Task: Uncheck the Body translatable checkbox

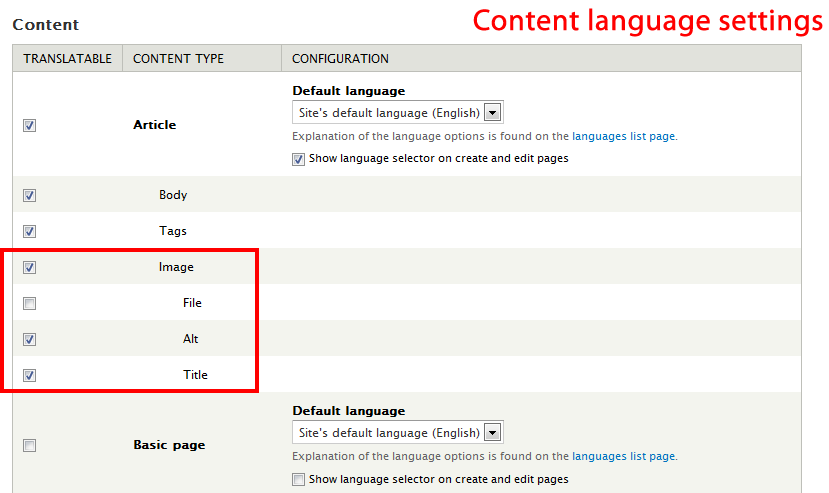Action: (x=30, y=196)
